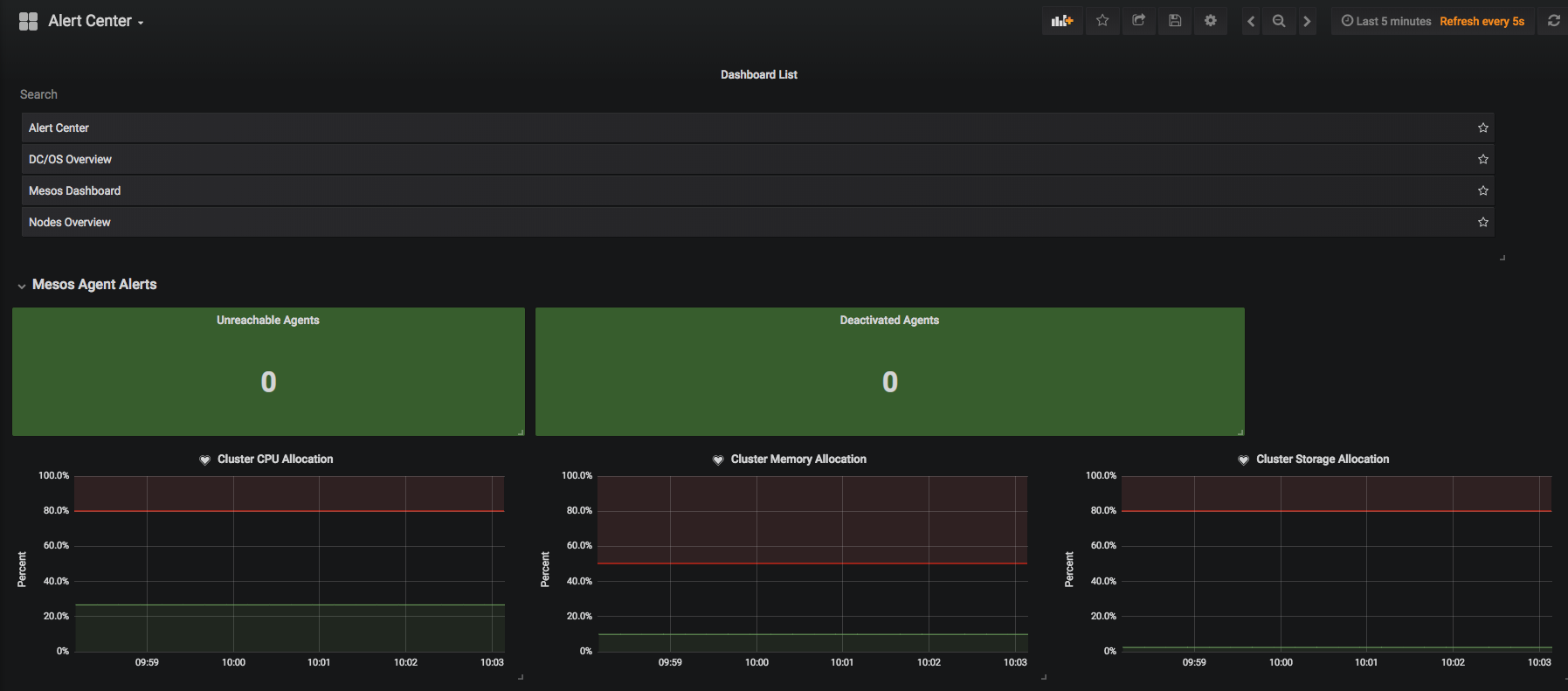Shift time range forward arrow
The height and width of the screenshot is (691, 1568).
pos(1307,21)
